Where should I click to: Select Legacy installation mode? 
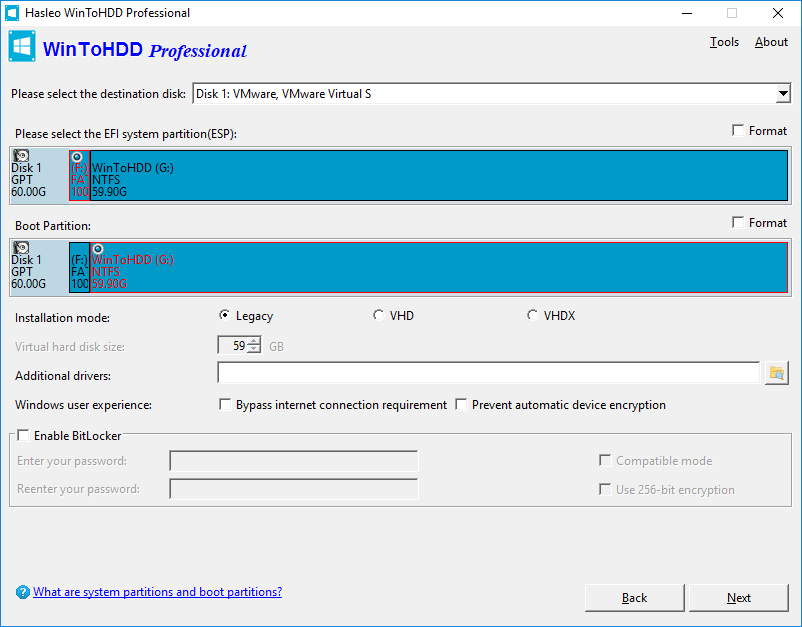[225, 316]
